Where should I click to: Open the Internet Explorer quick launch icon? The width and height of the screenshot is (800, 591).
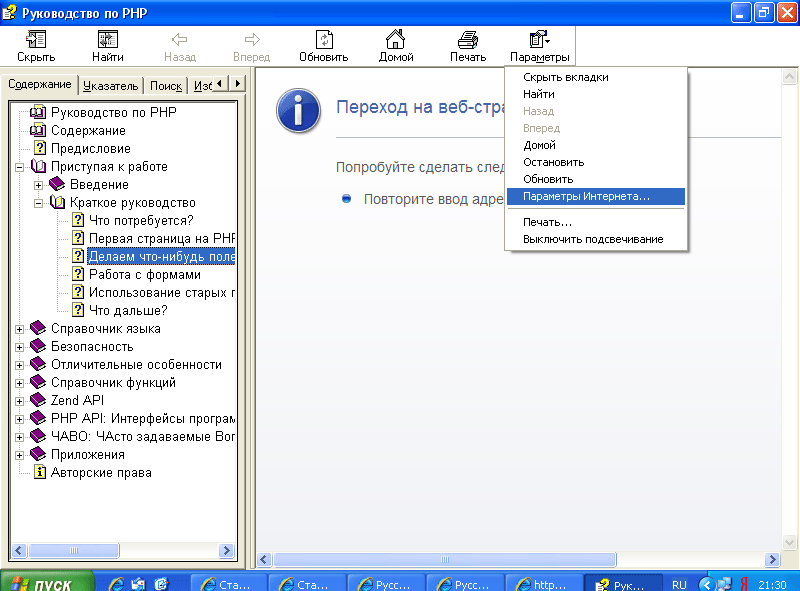tap(117, 584)
